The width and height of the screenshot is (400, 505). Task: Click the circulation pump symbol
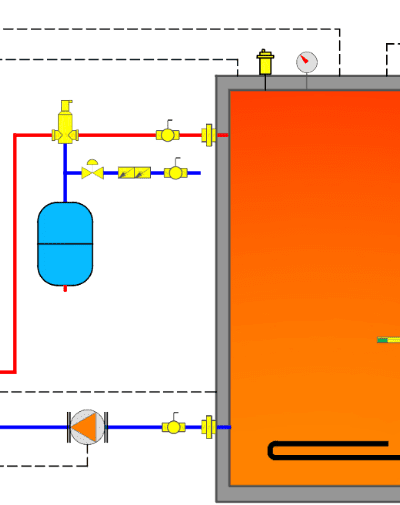87,427
